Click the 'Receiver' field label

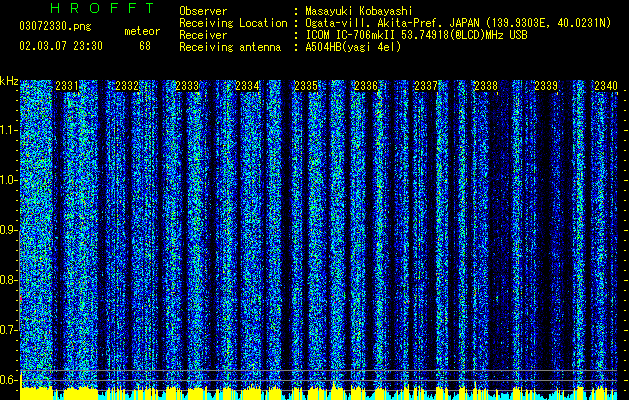pyautogui.click(x=203, y=35)
